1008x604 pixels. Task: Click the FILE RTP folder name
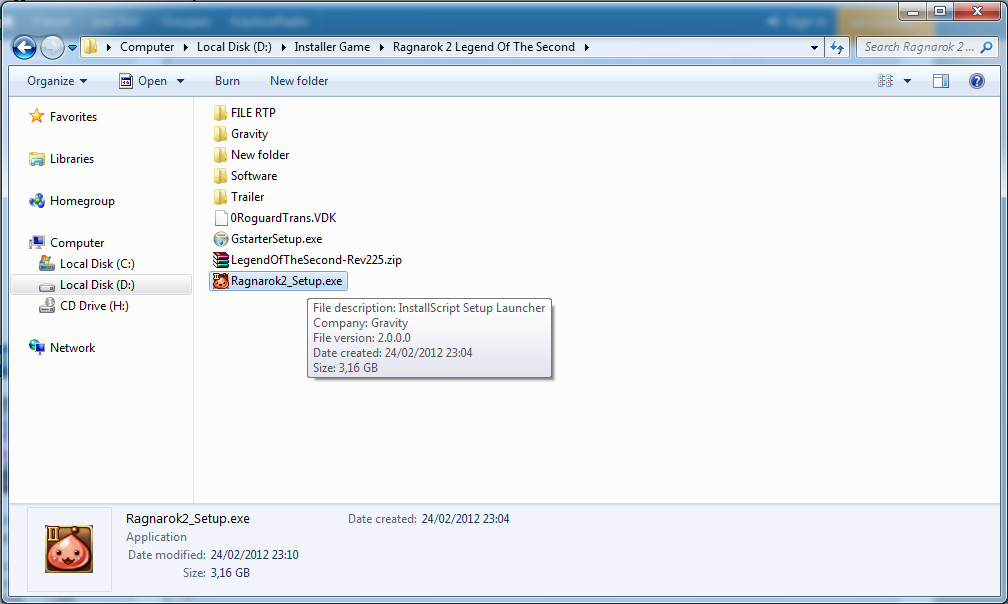(x=253, y=113)
